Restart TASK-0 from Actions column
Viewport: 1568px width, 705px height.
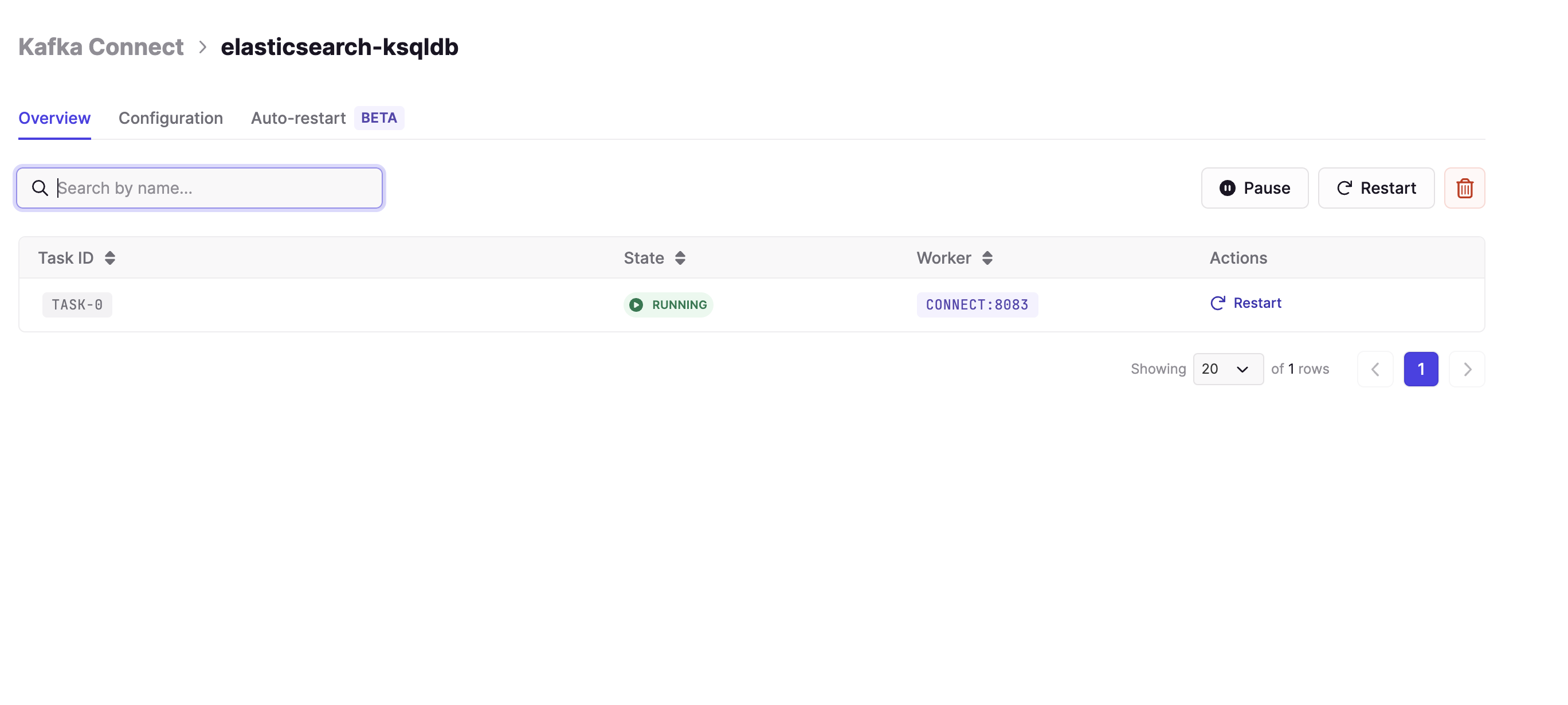coord(1245,303)
